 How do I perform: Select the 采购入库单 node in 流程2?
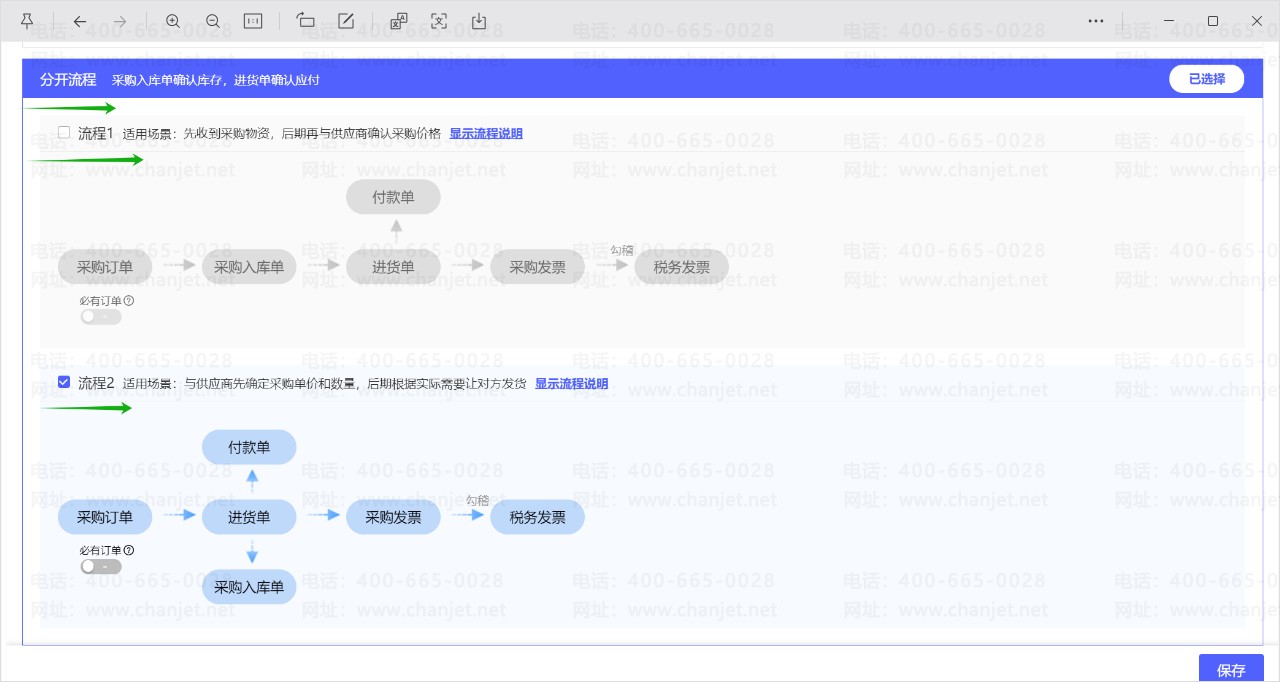click(249, 587)
